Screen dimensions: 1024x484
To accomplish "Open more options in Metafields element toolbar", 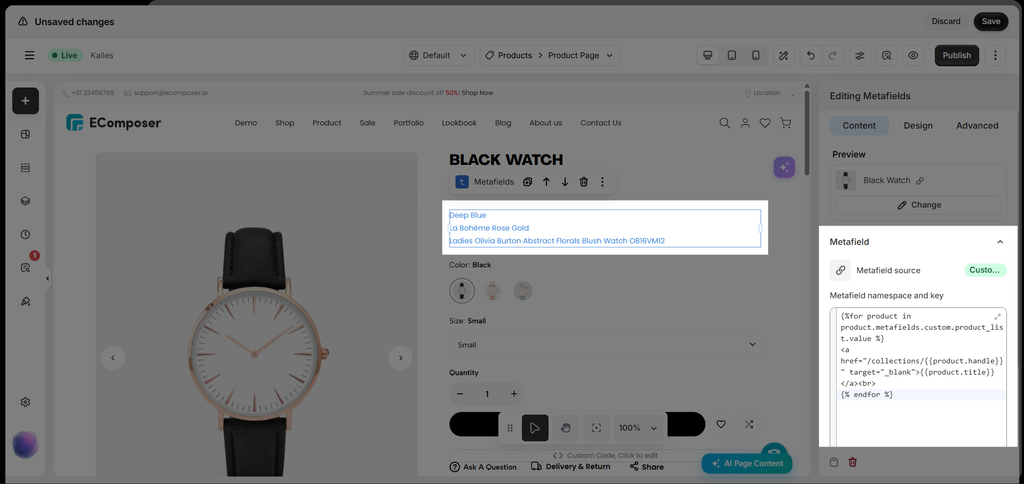I will pos(602,182).
